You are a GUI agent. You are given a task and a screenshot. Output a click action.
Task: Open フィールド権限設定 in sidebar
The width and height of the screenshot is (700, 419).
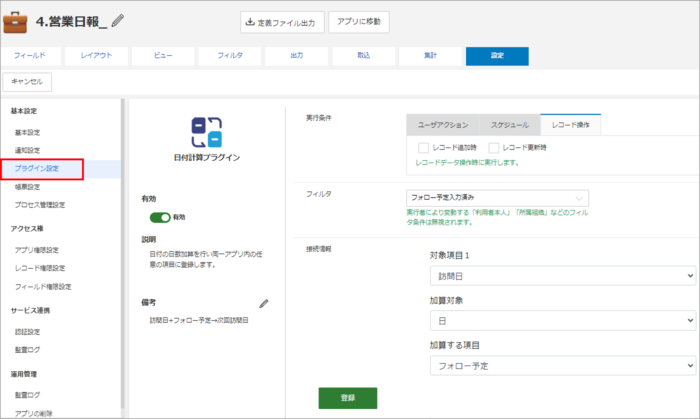coord(43,287)
